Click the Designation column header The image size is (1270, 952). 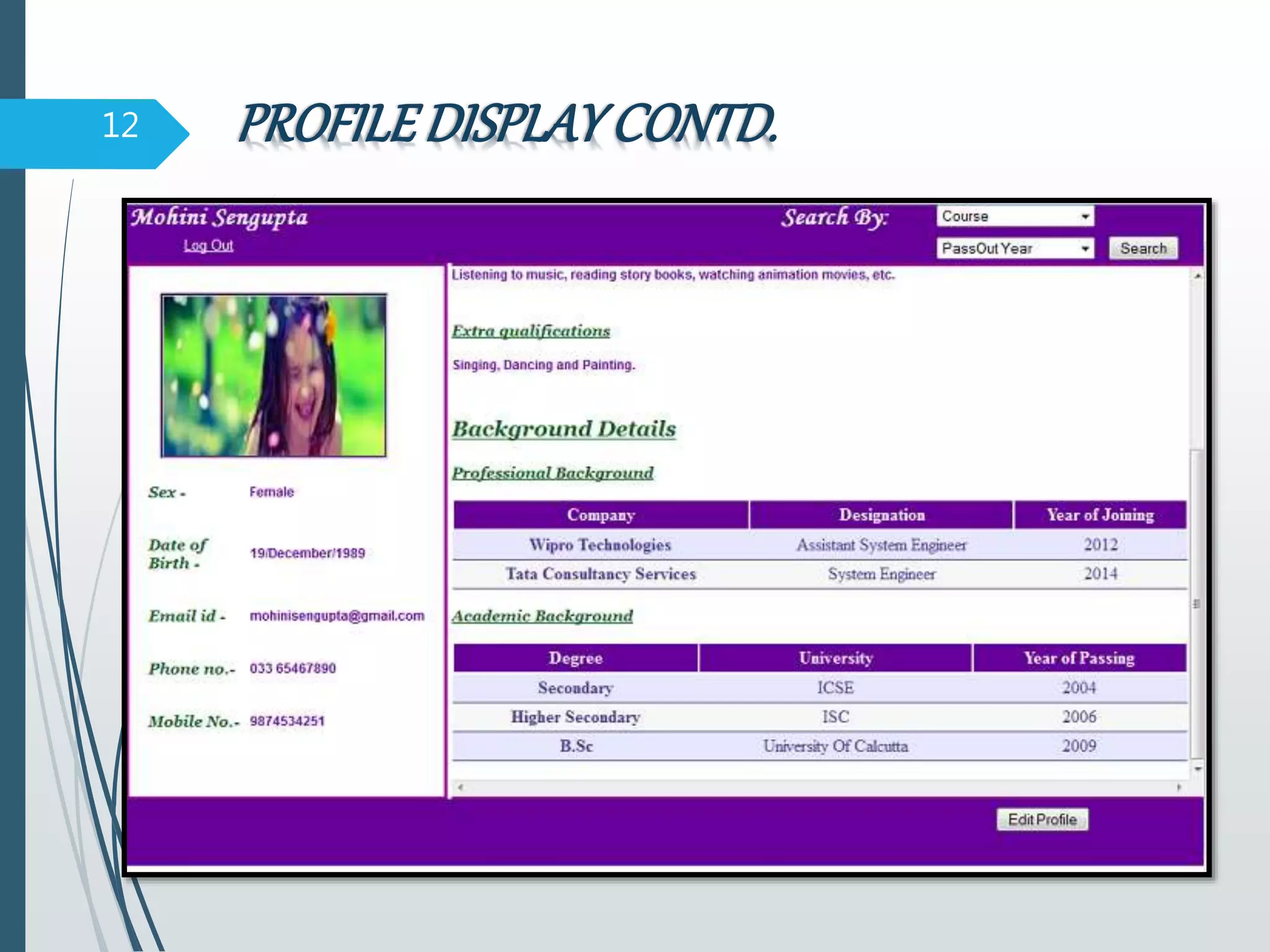881,515
